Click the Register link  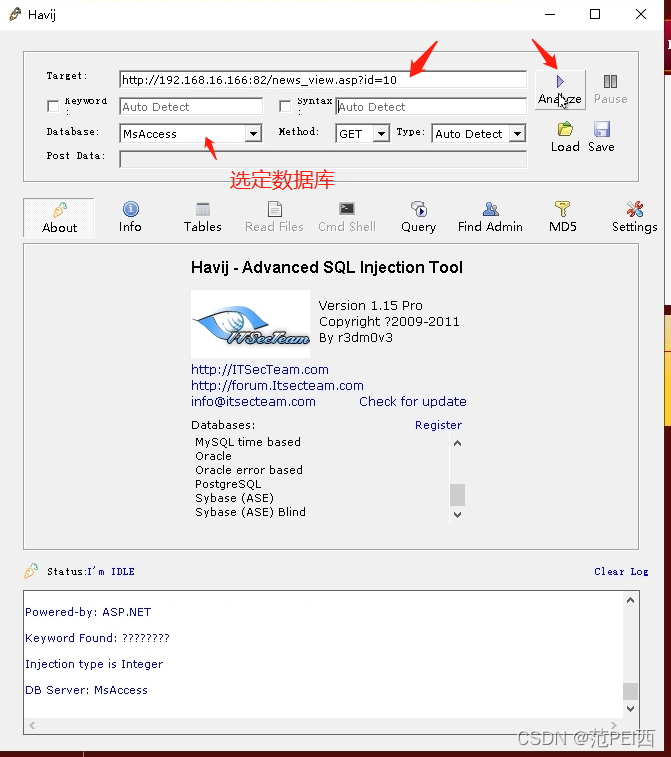(x=438, y=425)
